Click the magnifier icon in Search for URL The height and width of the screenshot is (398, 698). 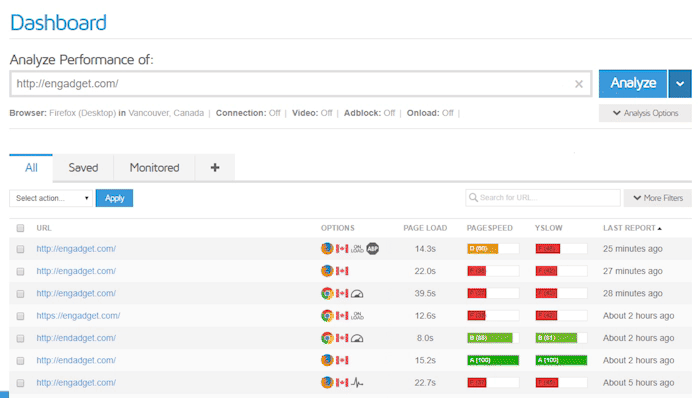tap(473, 197)
